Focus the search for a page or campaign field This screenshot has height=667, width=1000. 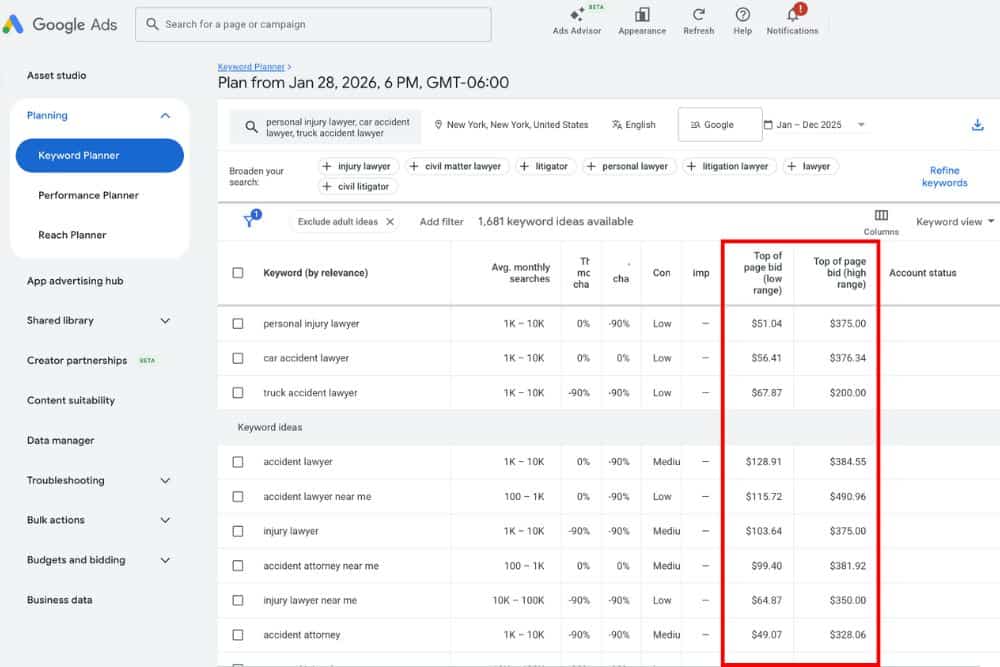[313, 24]
